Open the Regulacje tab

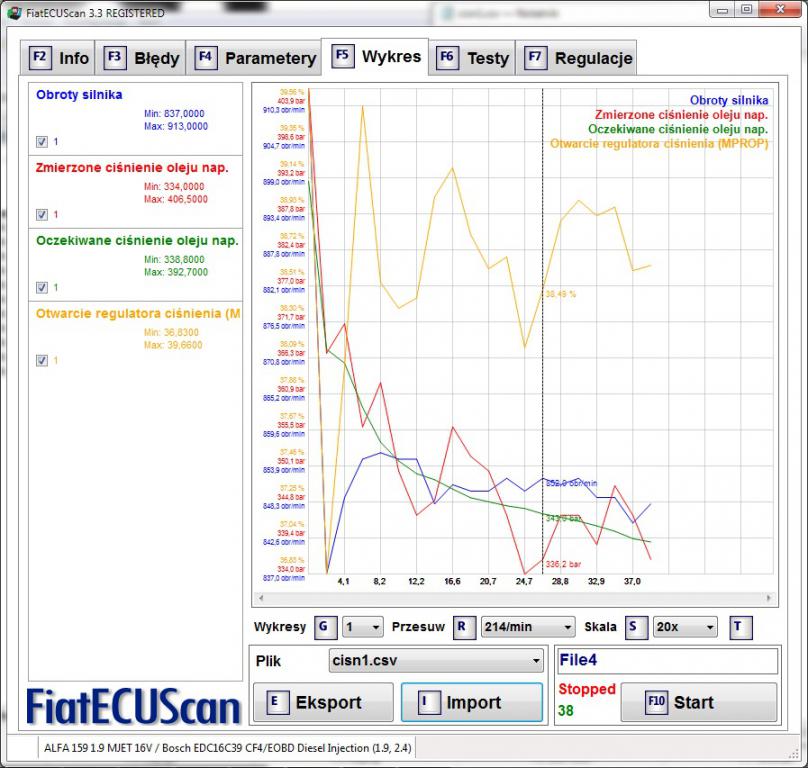(577, 58)
